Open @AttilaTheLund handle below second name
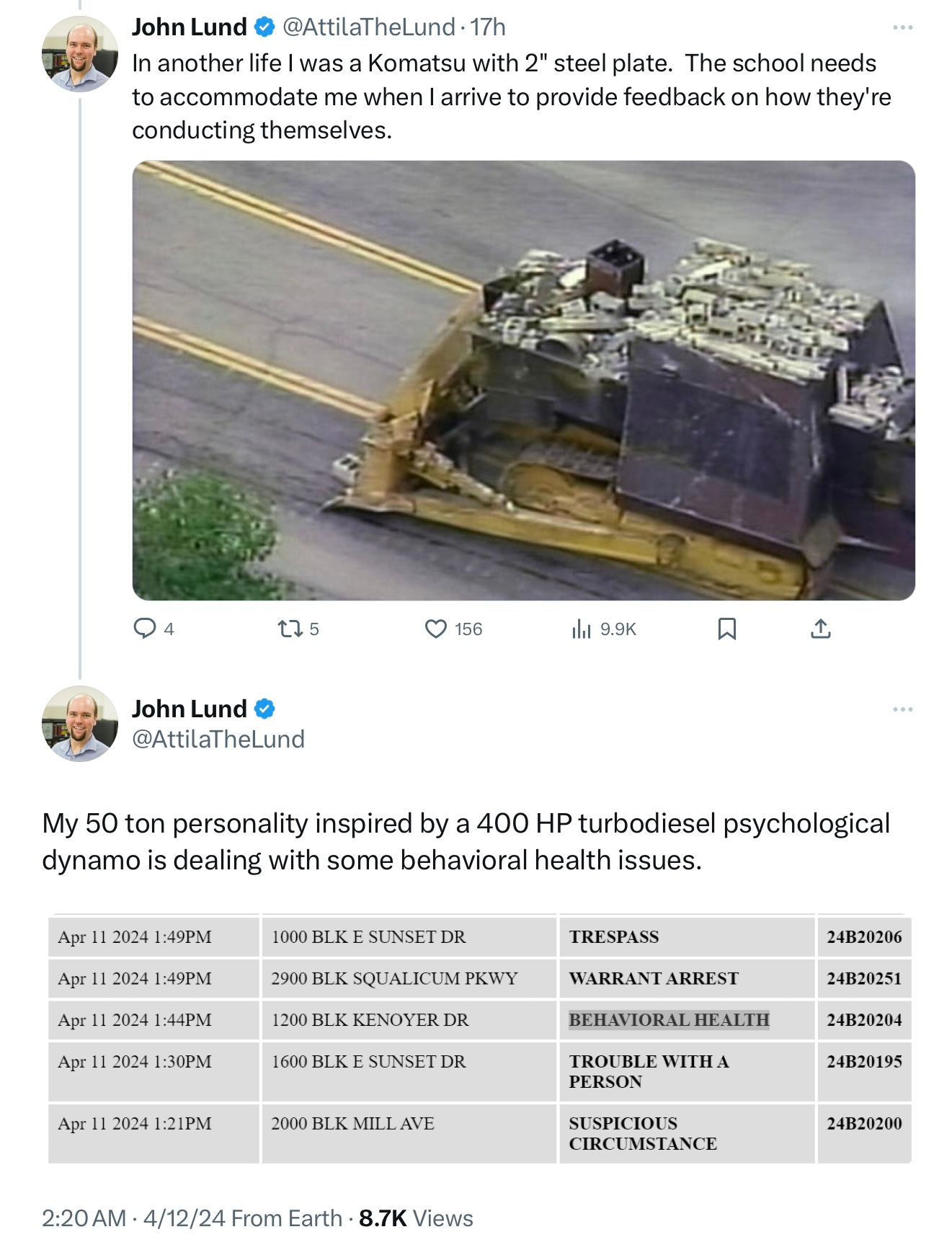Image resolution: width=952 pixels, height=1250 pixels. point(218,739)
